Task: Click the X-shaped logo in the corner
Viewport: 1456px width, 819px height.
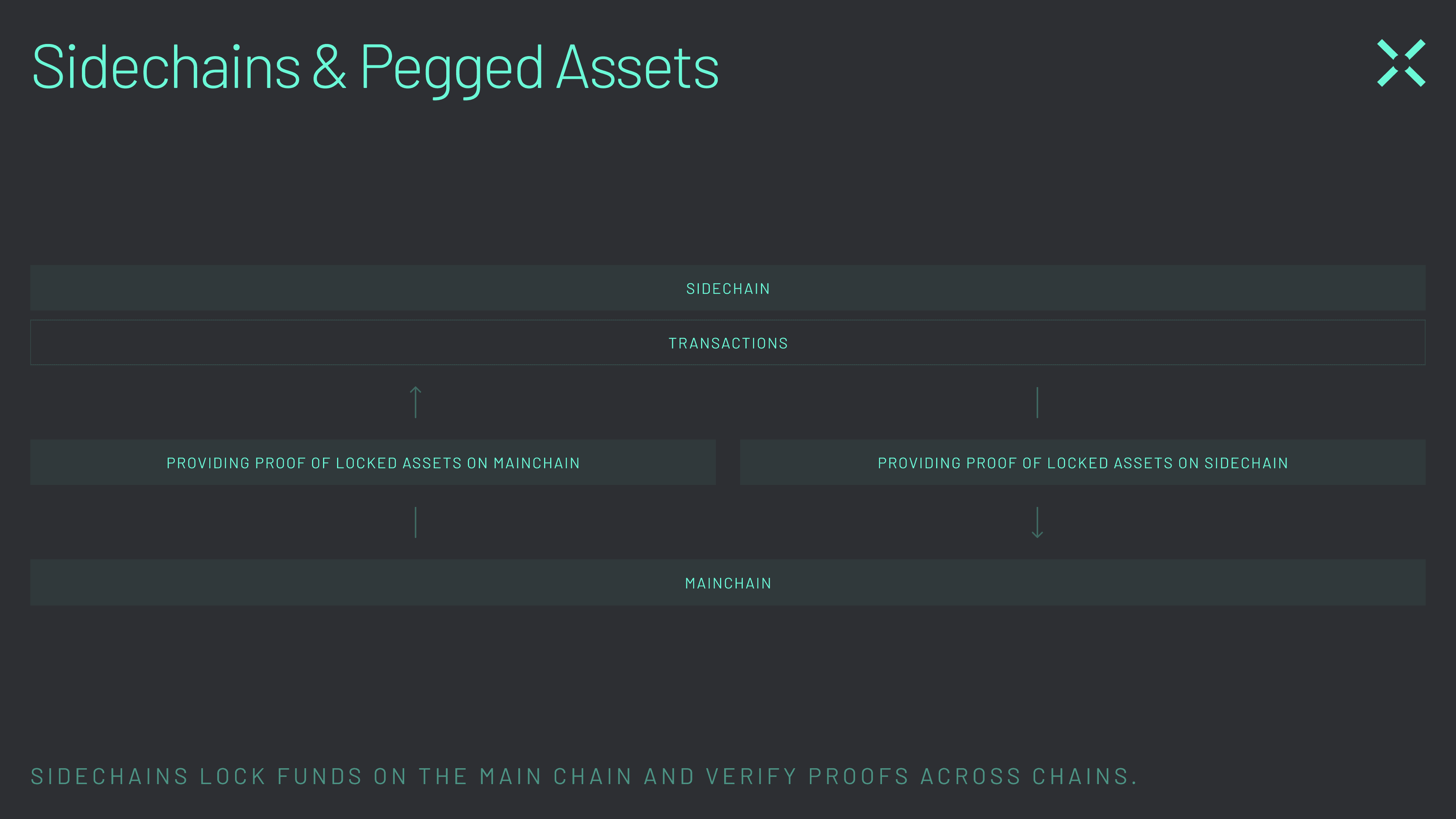Action: 1401,63
